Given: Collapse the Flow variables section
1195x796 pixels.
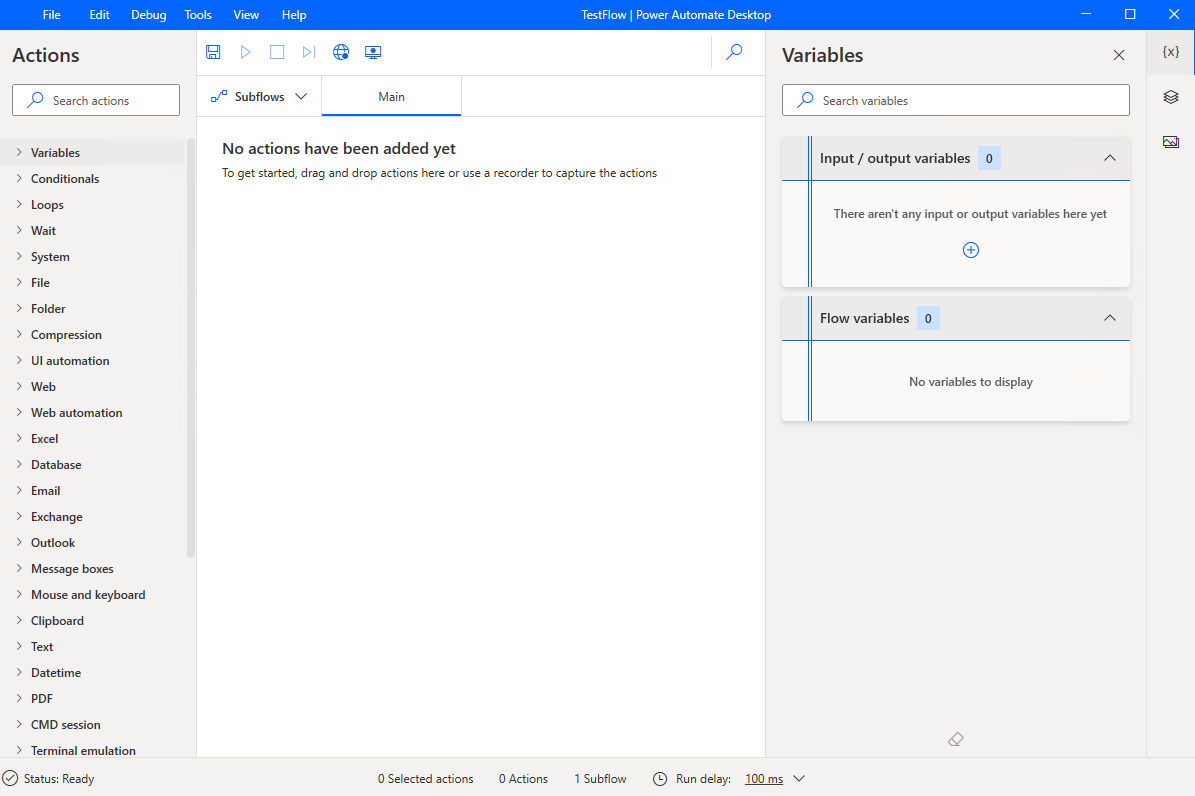Looking at the screenshot, I should pyautogui.click(x=1110, y=318).
